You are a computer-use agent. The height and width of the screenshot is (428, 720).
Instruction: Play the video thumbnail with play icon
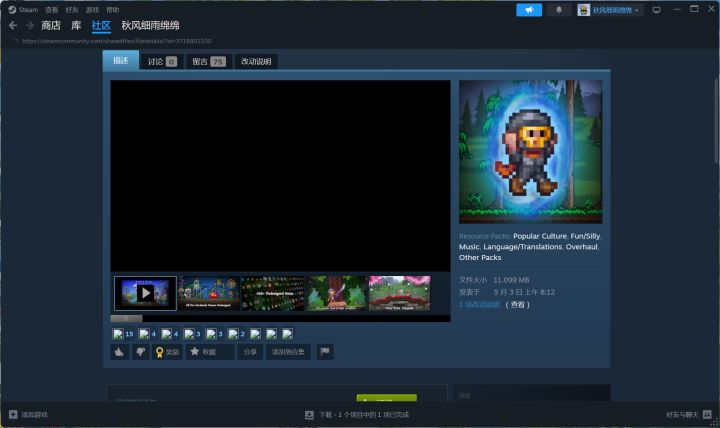tap(146, 293)
